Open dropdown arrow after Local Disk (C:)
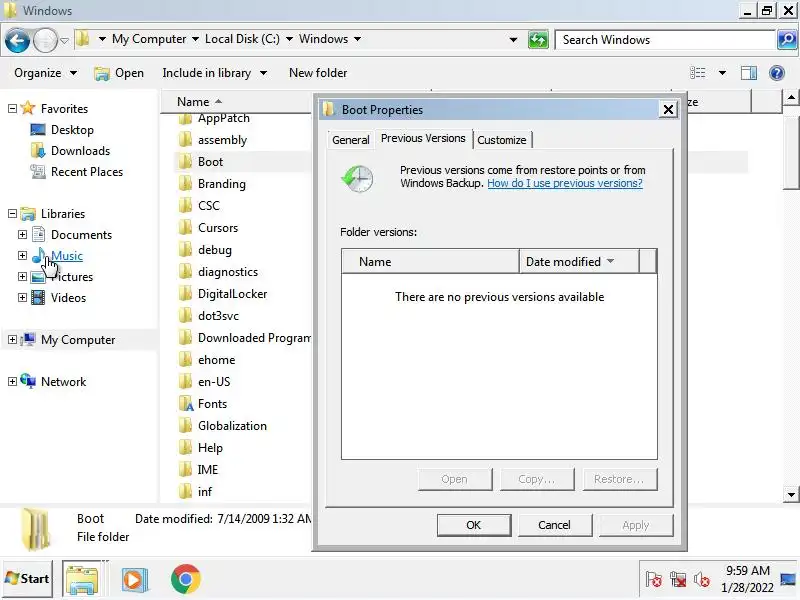800x600 pixels. (x=289, y=39)
